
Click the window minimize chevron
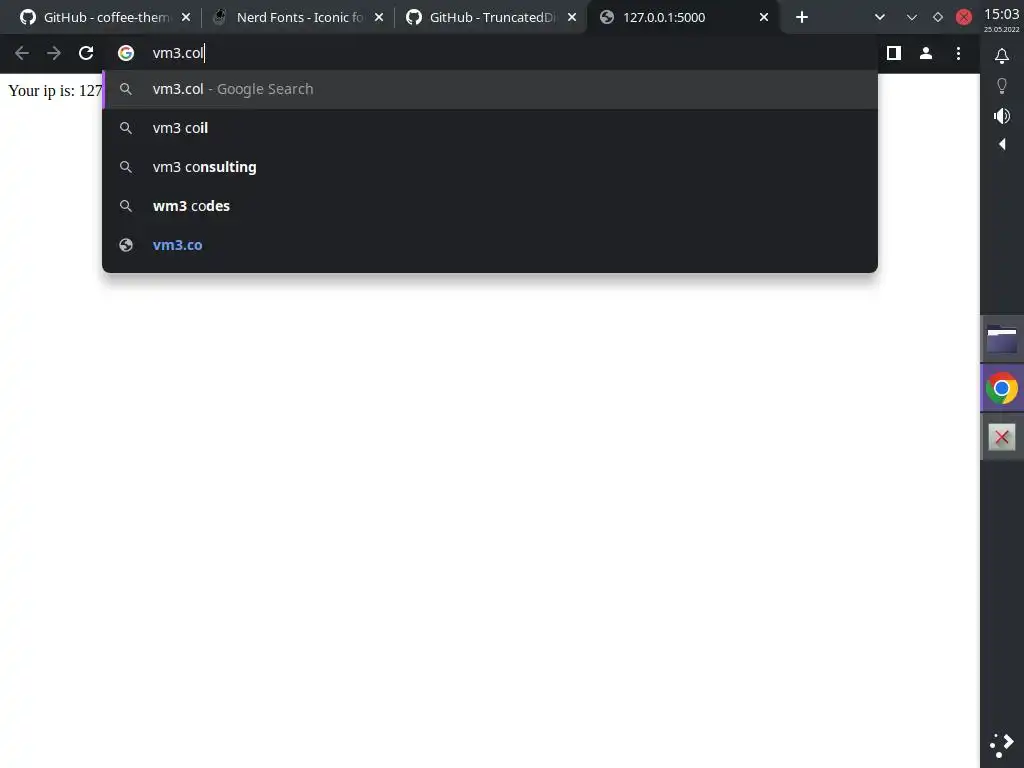click(912, 18)
